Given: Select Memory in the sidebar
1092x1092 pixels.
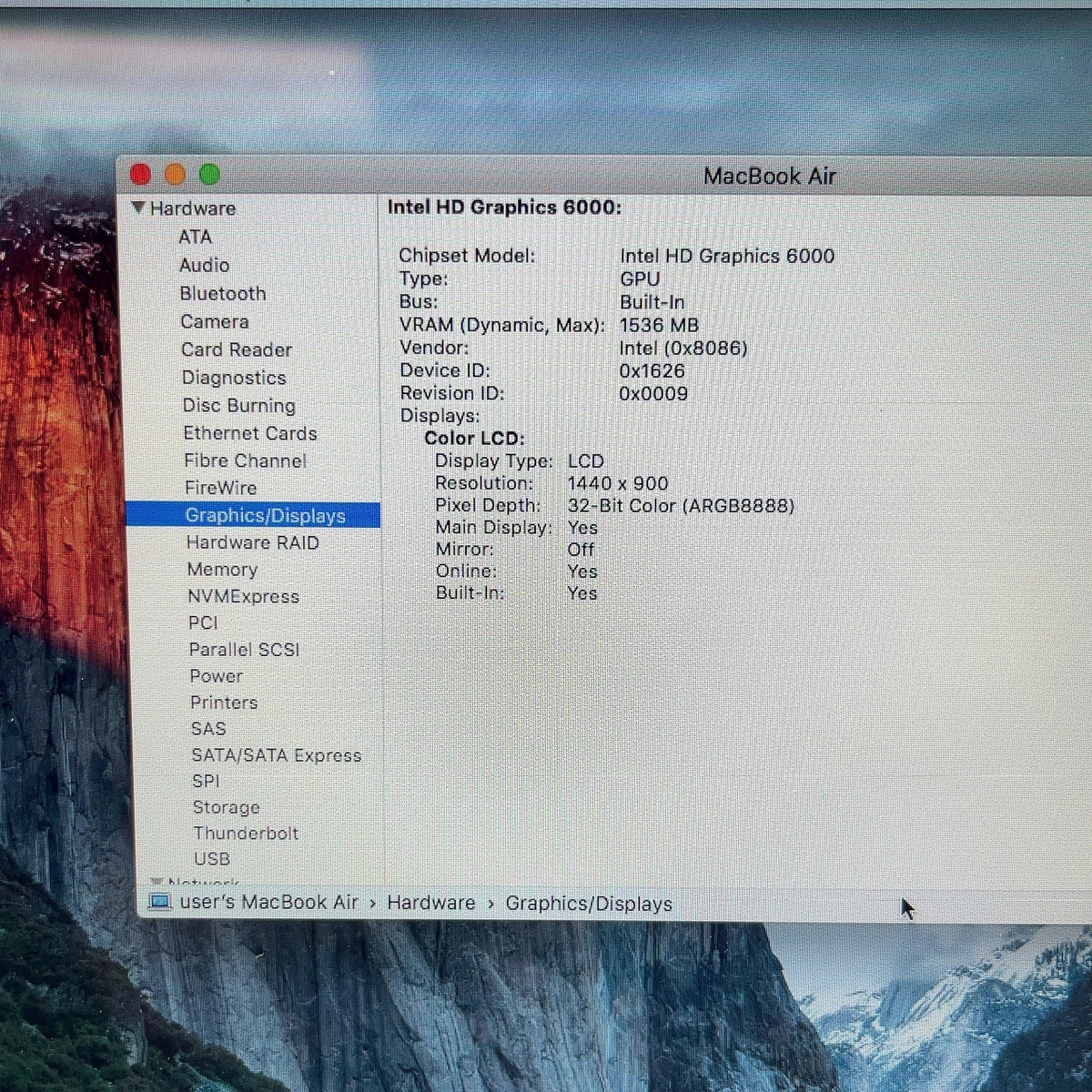Looking at the screenshot, I should [222, 570].
